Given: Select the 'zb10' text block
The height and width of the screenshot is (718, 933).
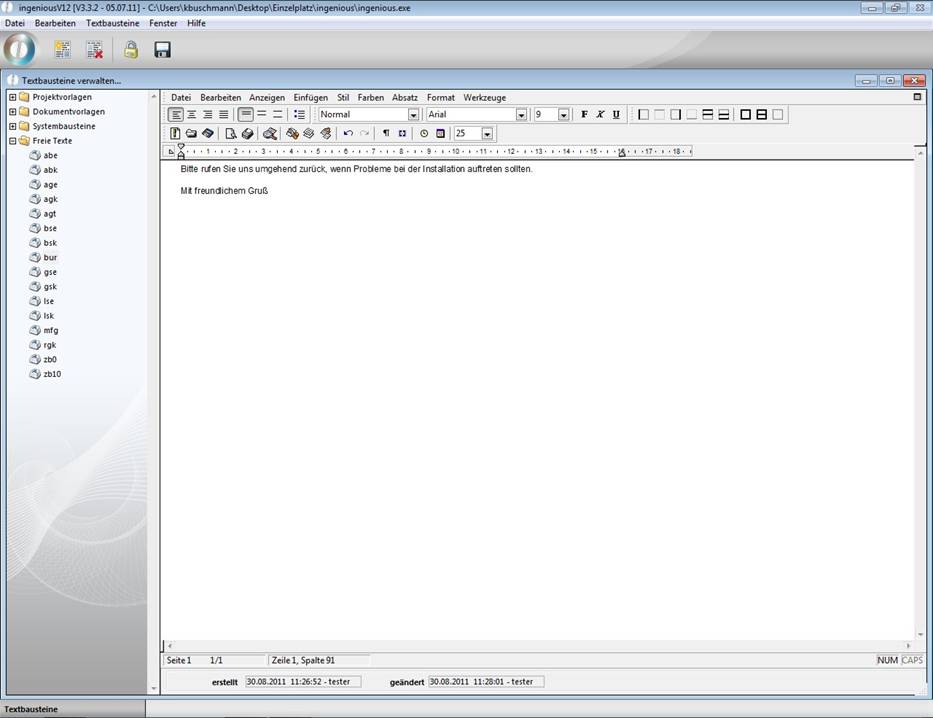Looking at the screenshot, I should pos(52,374).
